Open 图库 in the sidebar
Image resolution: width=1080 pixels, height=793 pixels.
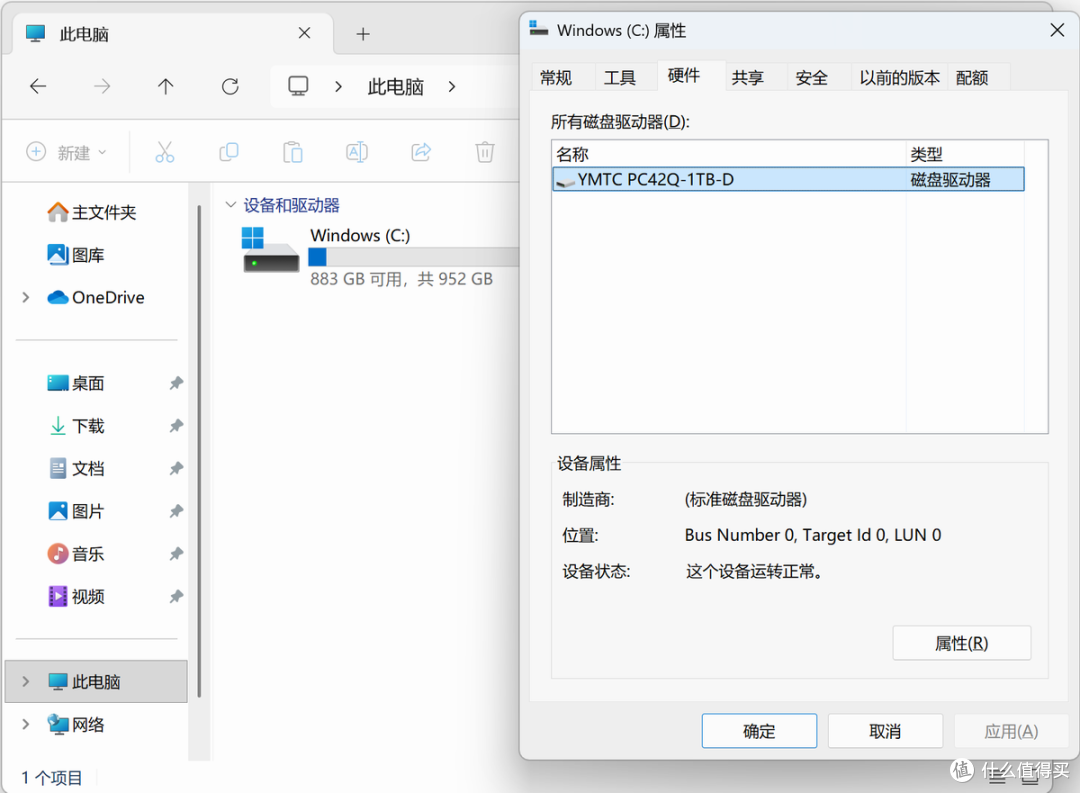tap(76, 255)
